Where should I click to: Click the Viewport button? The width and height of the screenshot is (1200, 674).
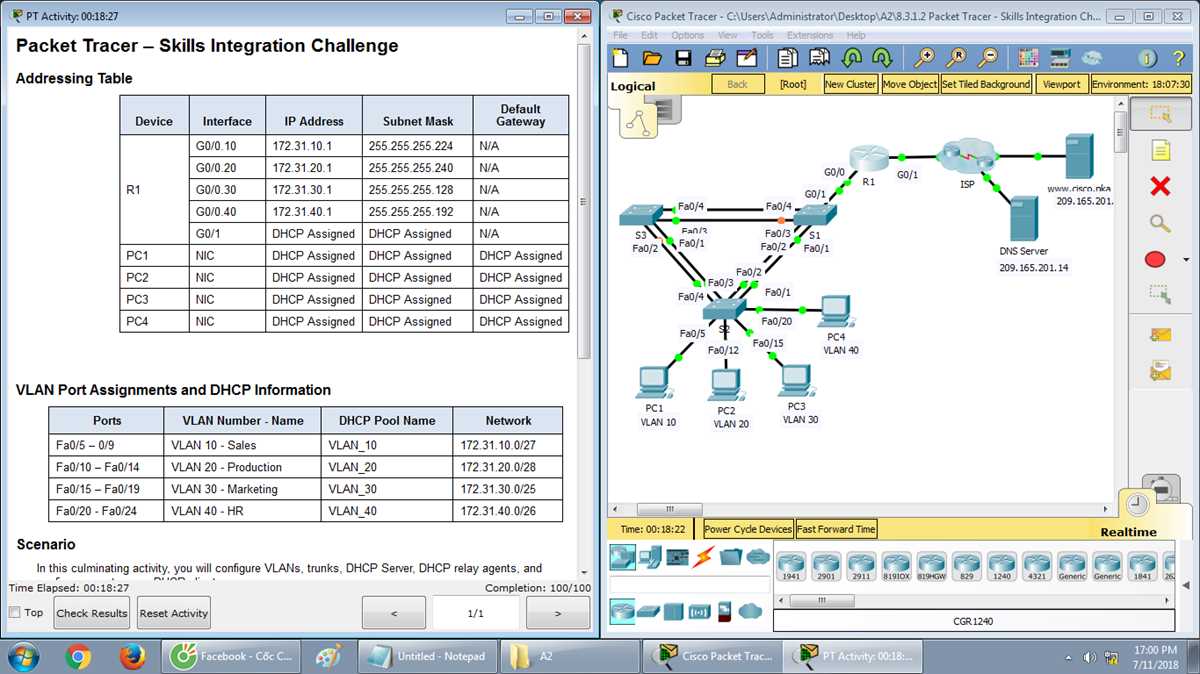click(x=1062, y=84)
